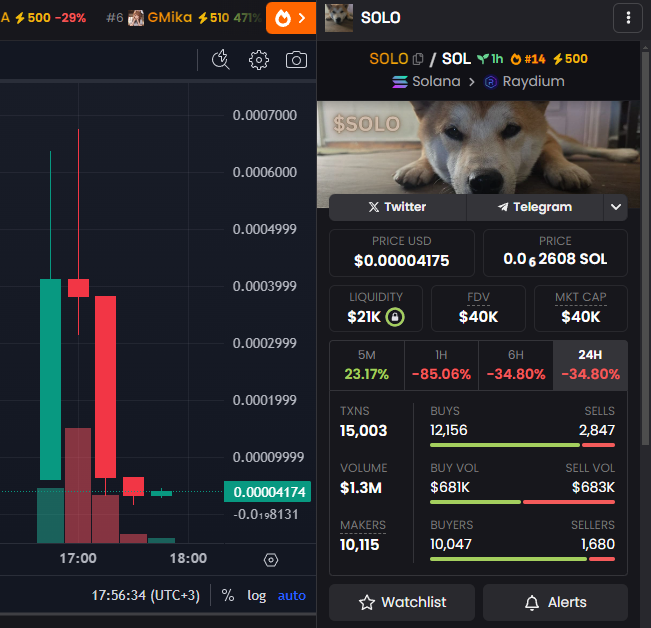The image size is (651, 628).
Task: Click the SOLO token avatar in header
Action: [339, 18]
